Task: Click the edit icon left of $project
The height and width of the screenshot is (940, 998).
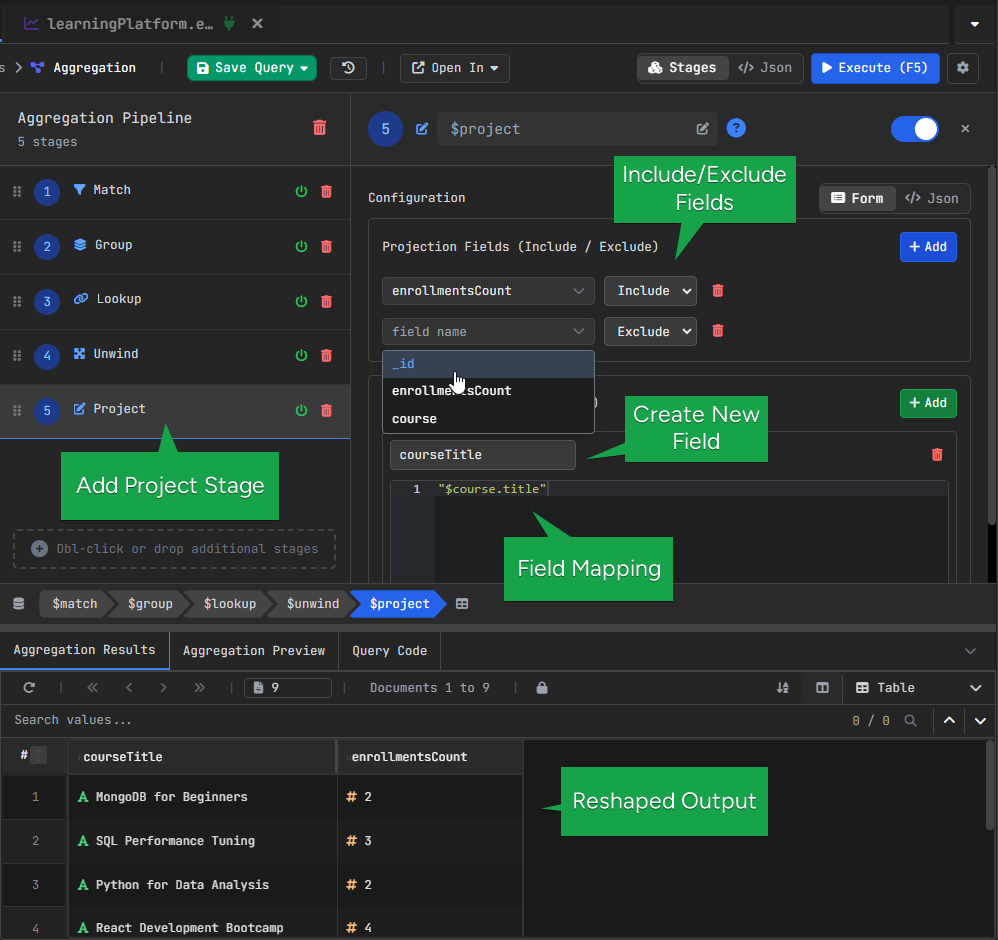Action: pos(422,129)
